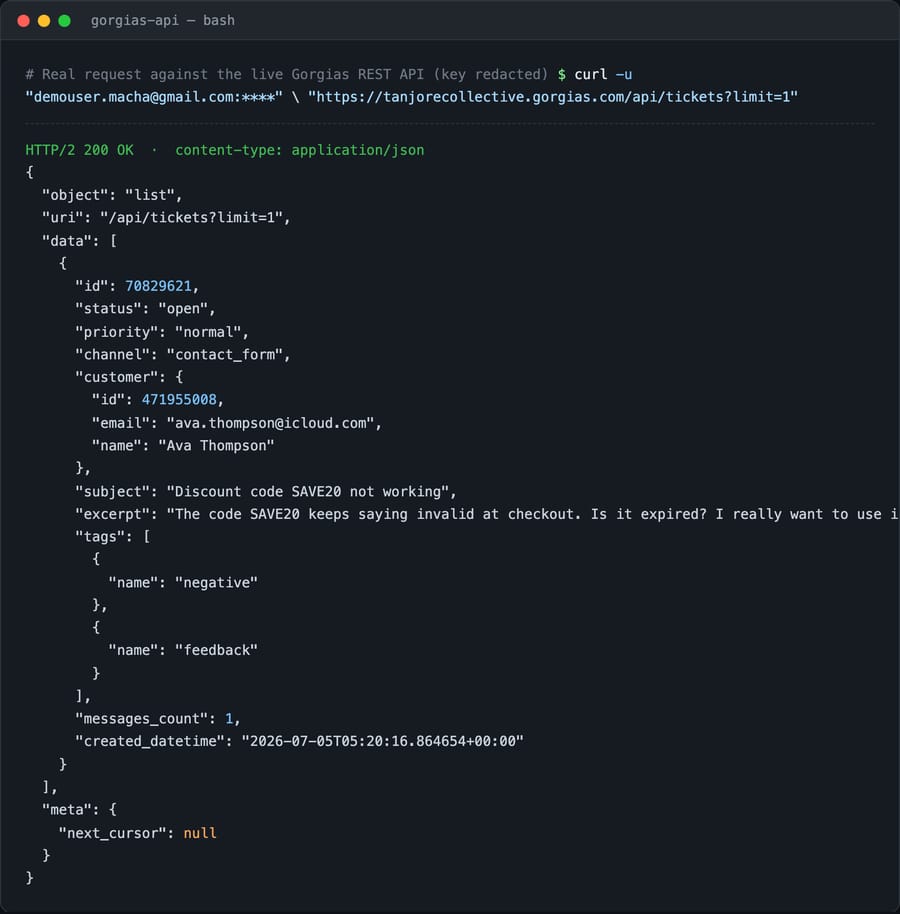
Task: Click the "channel": "contact_form" line
Action: (x=182, y=355)
